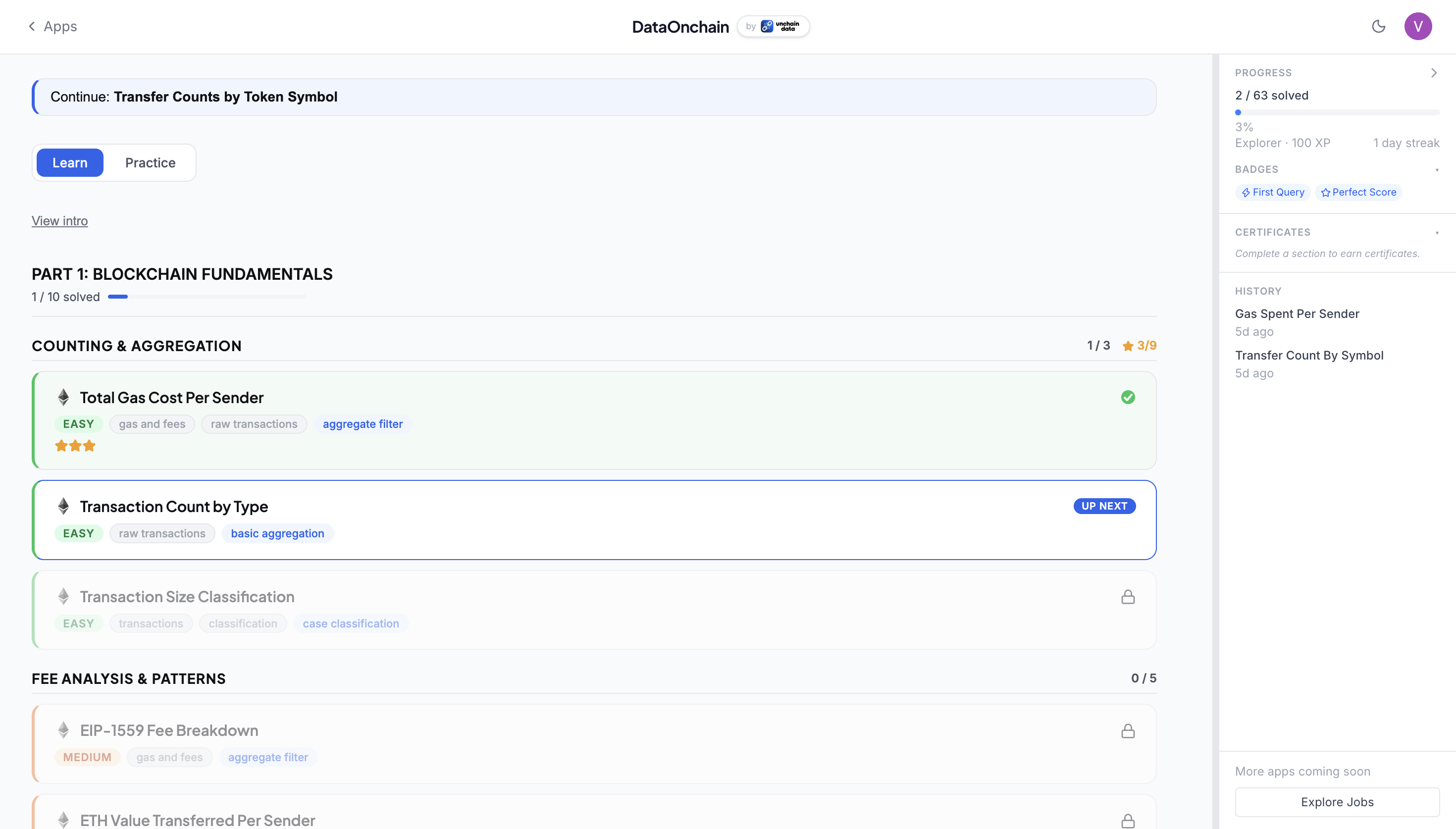
Task: Continue Transfer Counts by Token Symbol
Action: 594,97
